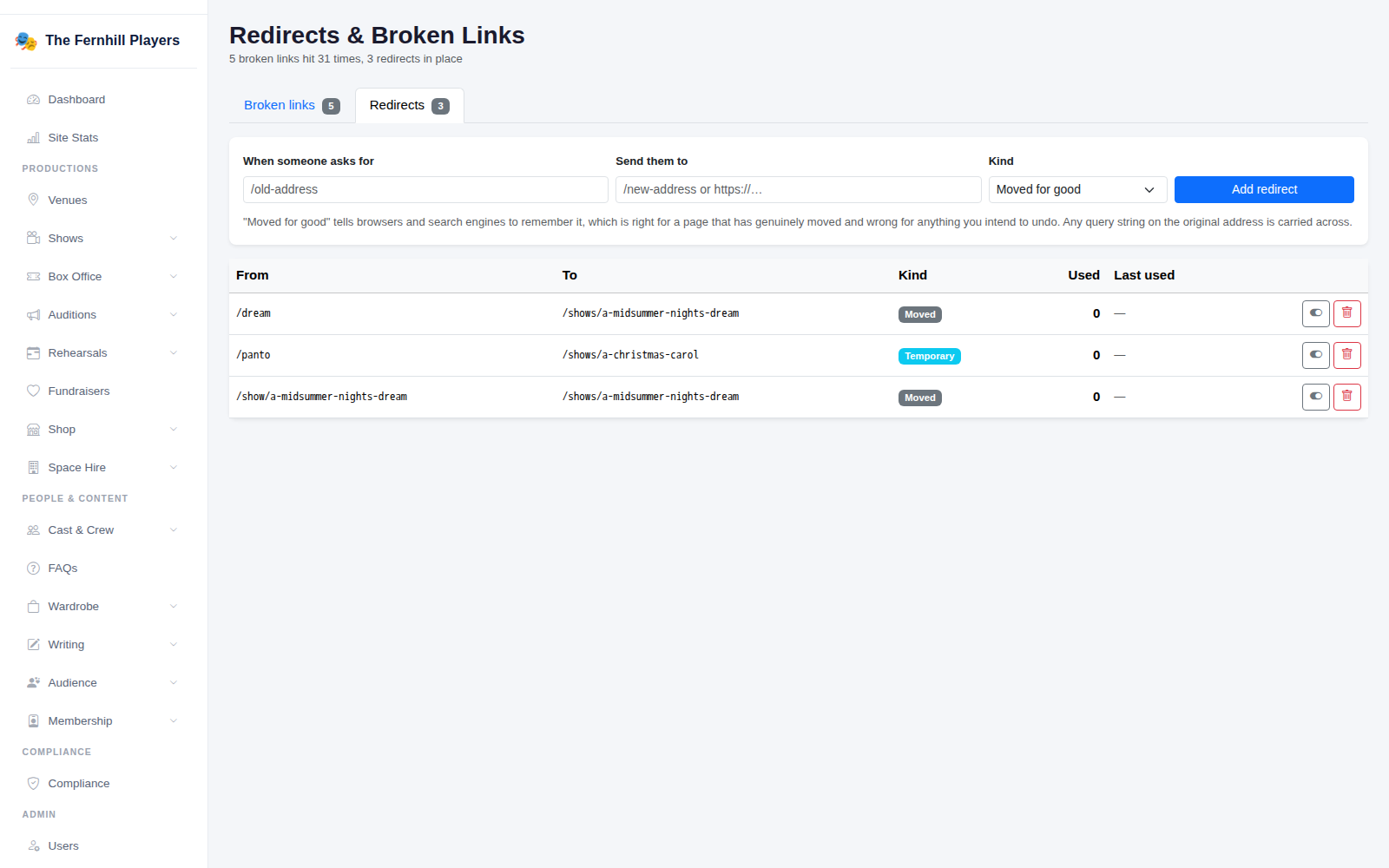Click the theatre masks logo icon
The height and width of the screenshot is (868, 1389).
26,41
